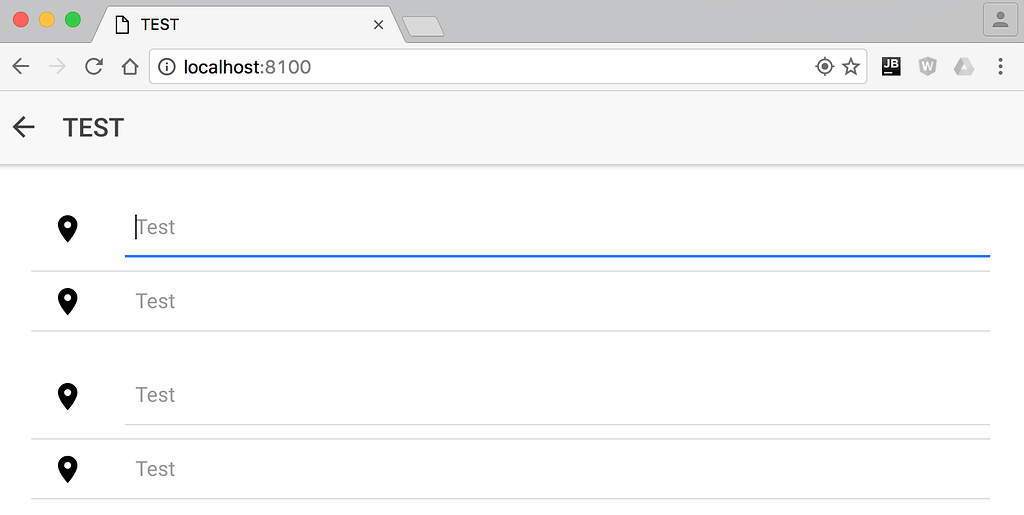Viewport: 1024px width, 515px height.
Task: Open a new browser tab
Action: point(423,27)
